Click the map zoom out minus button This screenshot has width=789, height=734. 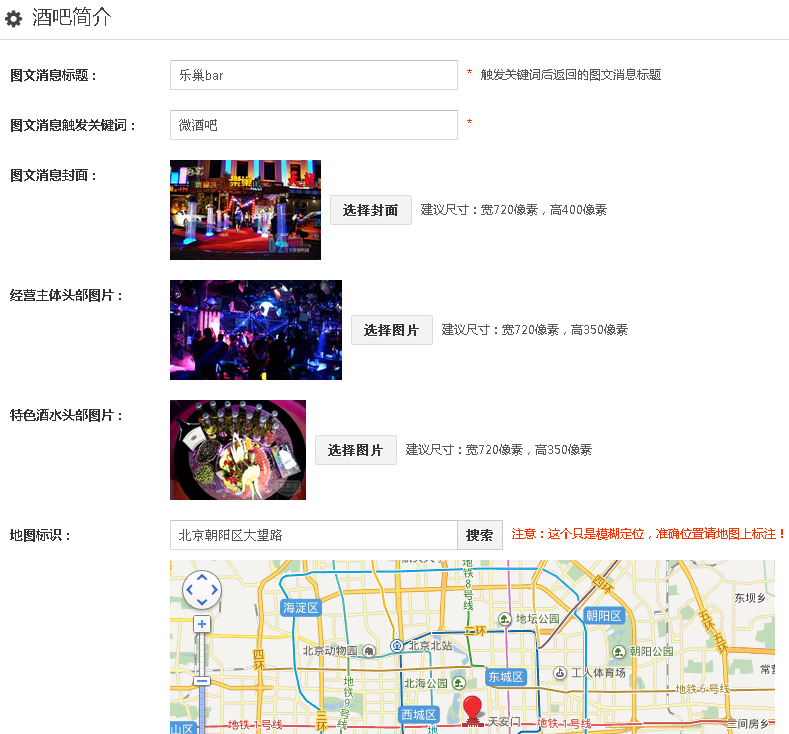tap(202, 681)
